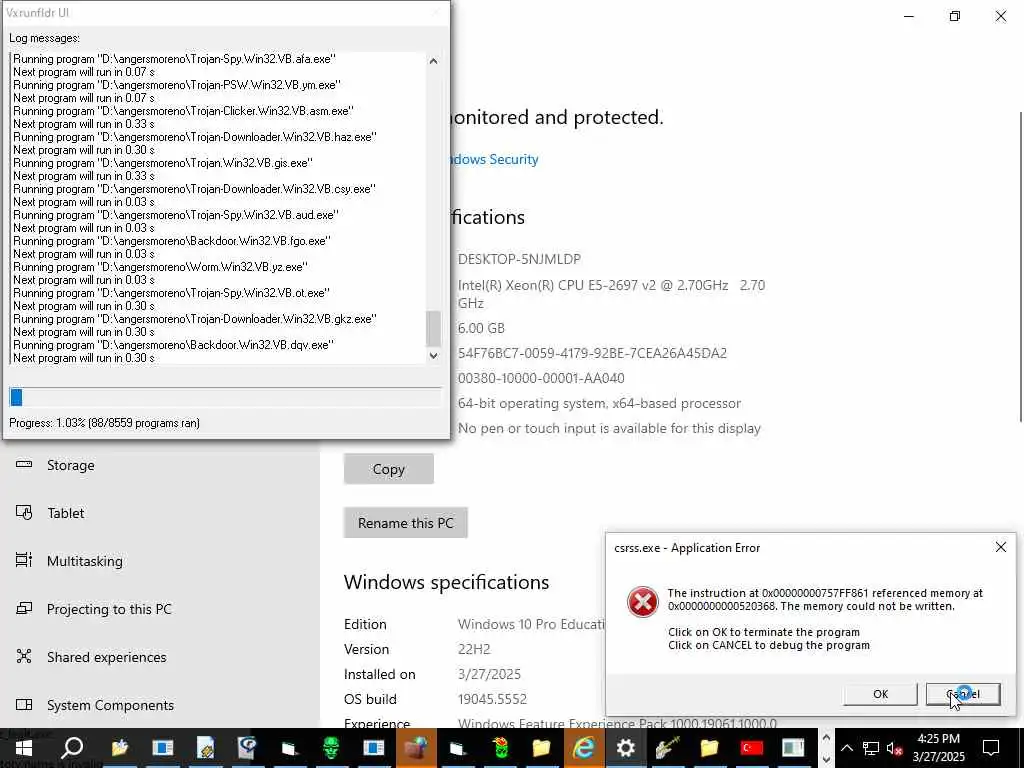Open the Windows Security link
Viewport: 1024px width, 768px height.
(x=494, y=159)
